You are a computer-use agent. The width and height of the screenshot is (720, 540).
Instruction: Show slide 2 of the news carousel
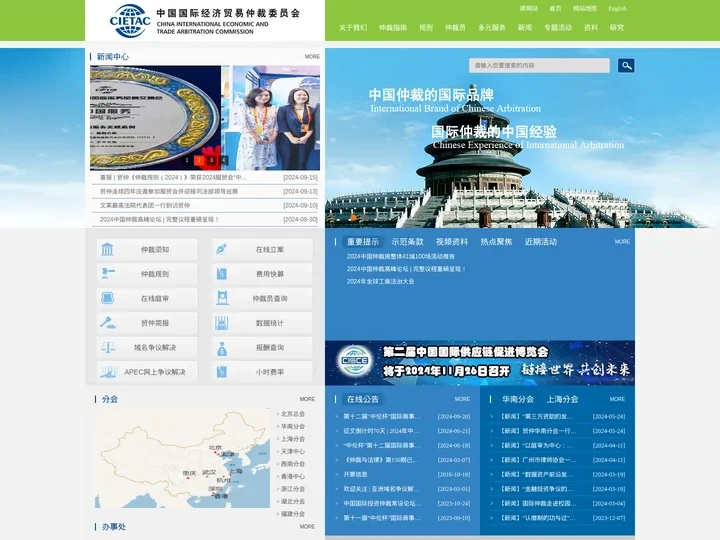point(199,160)
